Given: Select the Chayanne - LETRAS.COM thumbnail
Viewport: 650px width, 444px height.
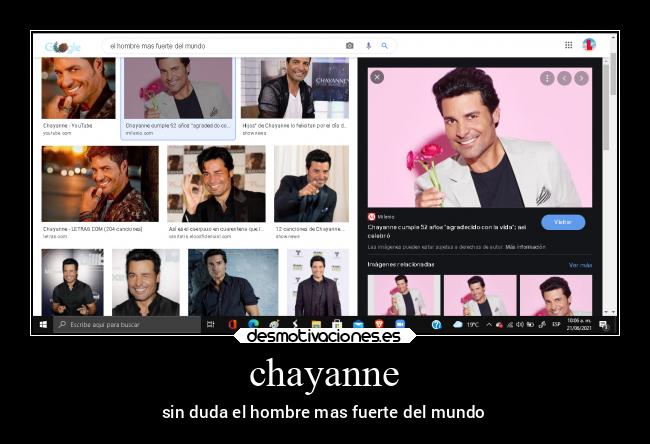Looking at the screenshot, I should point(100,184).
